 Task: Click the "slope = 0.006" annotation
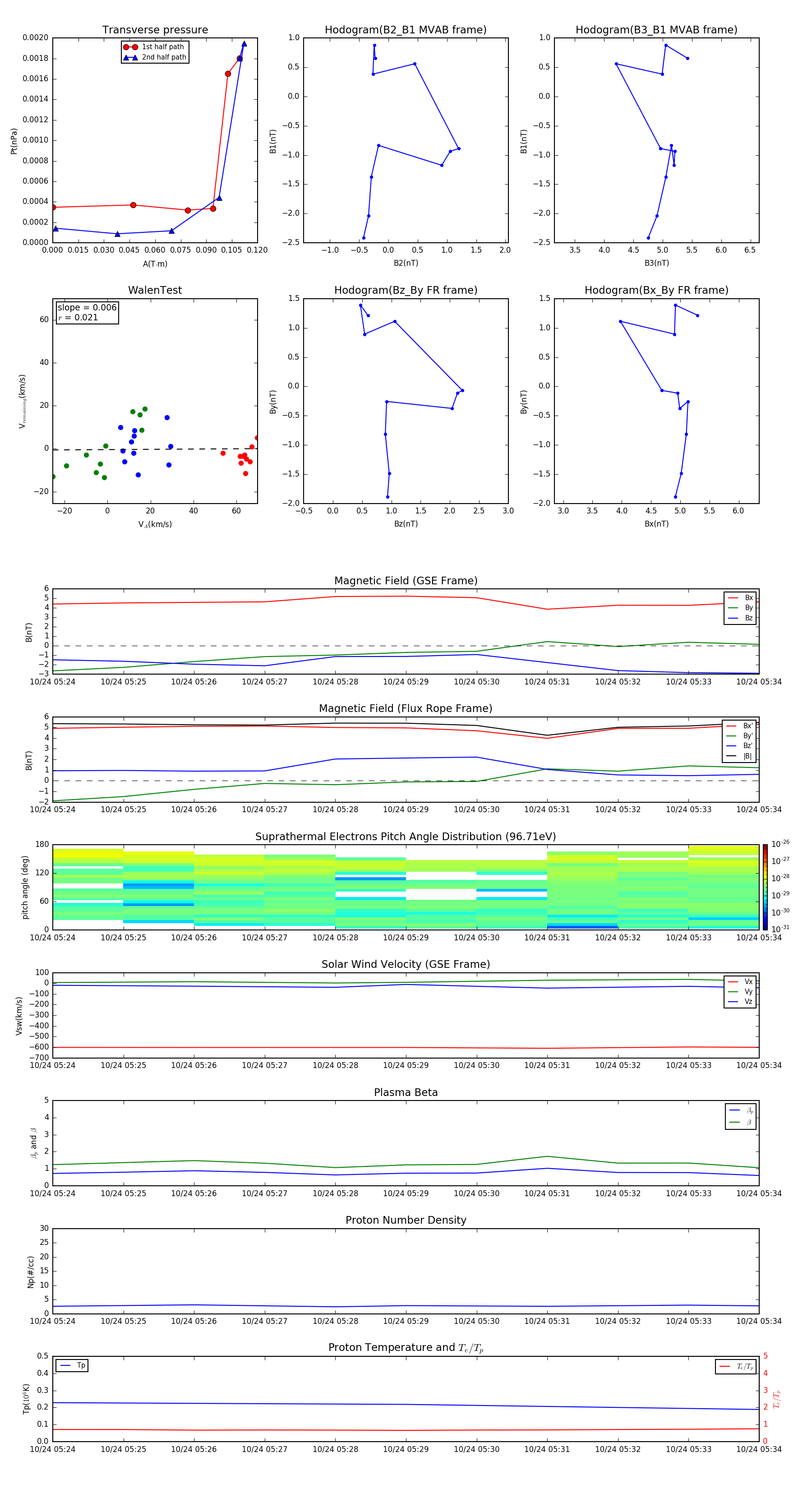tap(87, 308)
